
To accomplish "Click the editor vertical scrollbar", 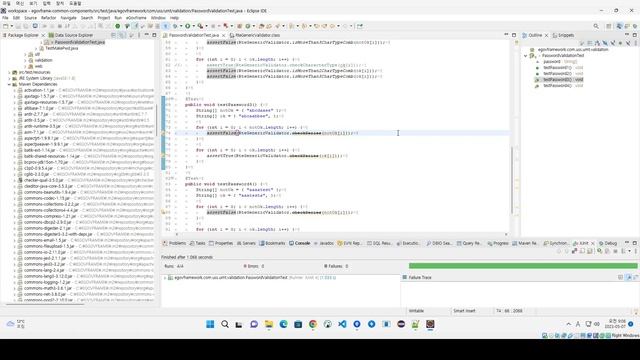I will (512, 180).
